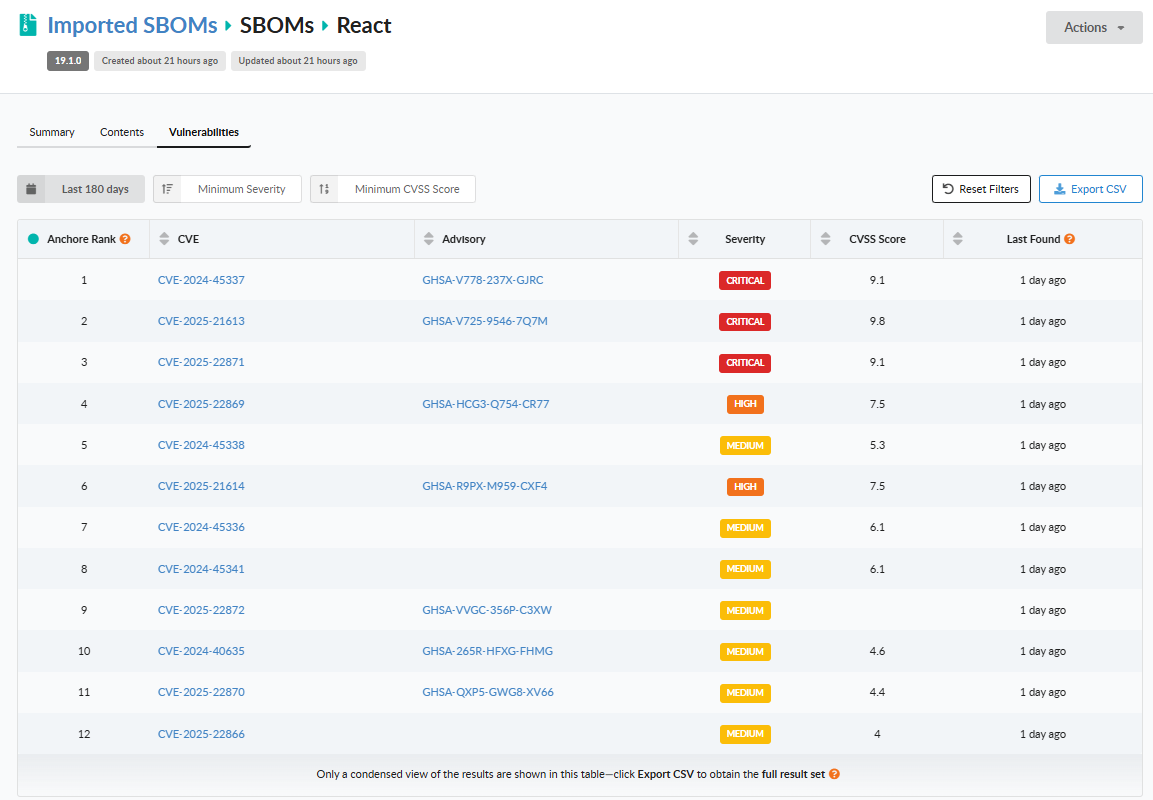Sort table by Advisory column arrows
This screenshot has width=1153, height=800.
(429, 239)
